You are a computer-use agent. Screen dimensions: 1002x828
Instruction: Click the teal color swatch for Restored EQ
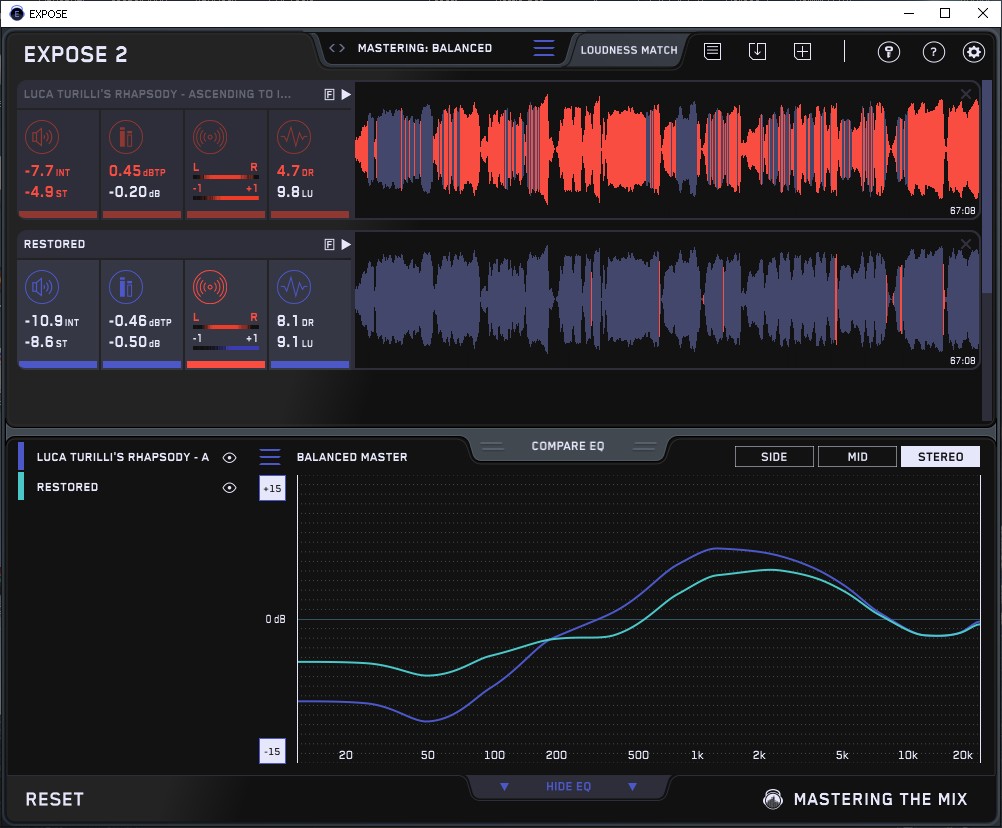click(x=21, y=486)
